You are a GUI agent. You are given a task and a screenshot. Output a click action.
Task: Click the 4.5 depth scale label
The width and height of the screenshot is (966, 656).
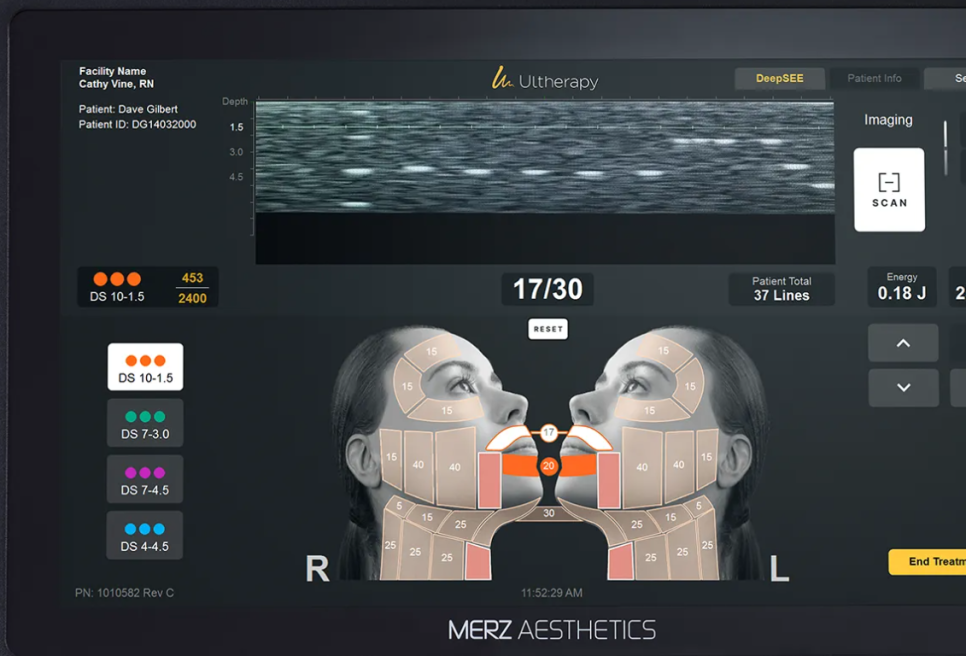(x=236, y=177)
